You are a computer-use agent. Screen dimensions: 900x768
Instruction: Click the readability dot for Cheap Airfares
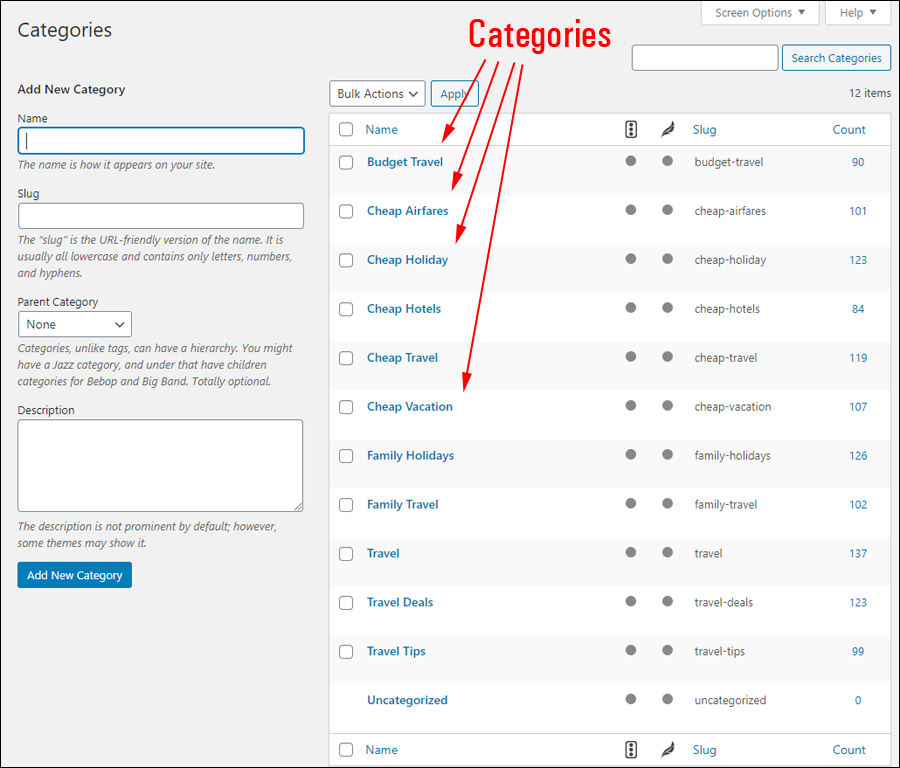pyautogui.click(x=668, y=210)
